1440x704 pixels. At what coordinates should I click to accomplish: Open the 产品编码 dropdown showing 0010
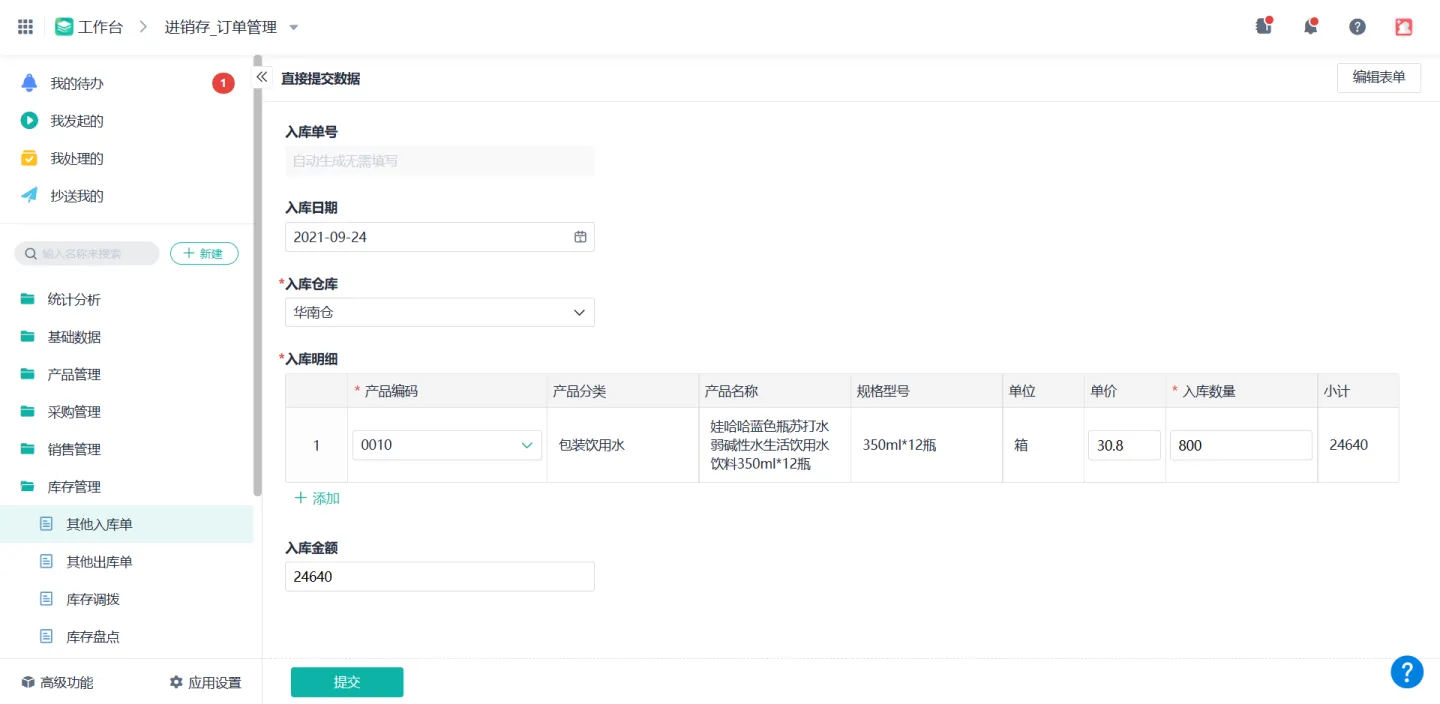(447, 445)
